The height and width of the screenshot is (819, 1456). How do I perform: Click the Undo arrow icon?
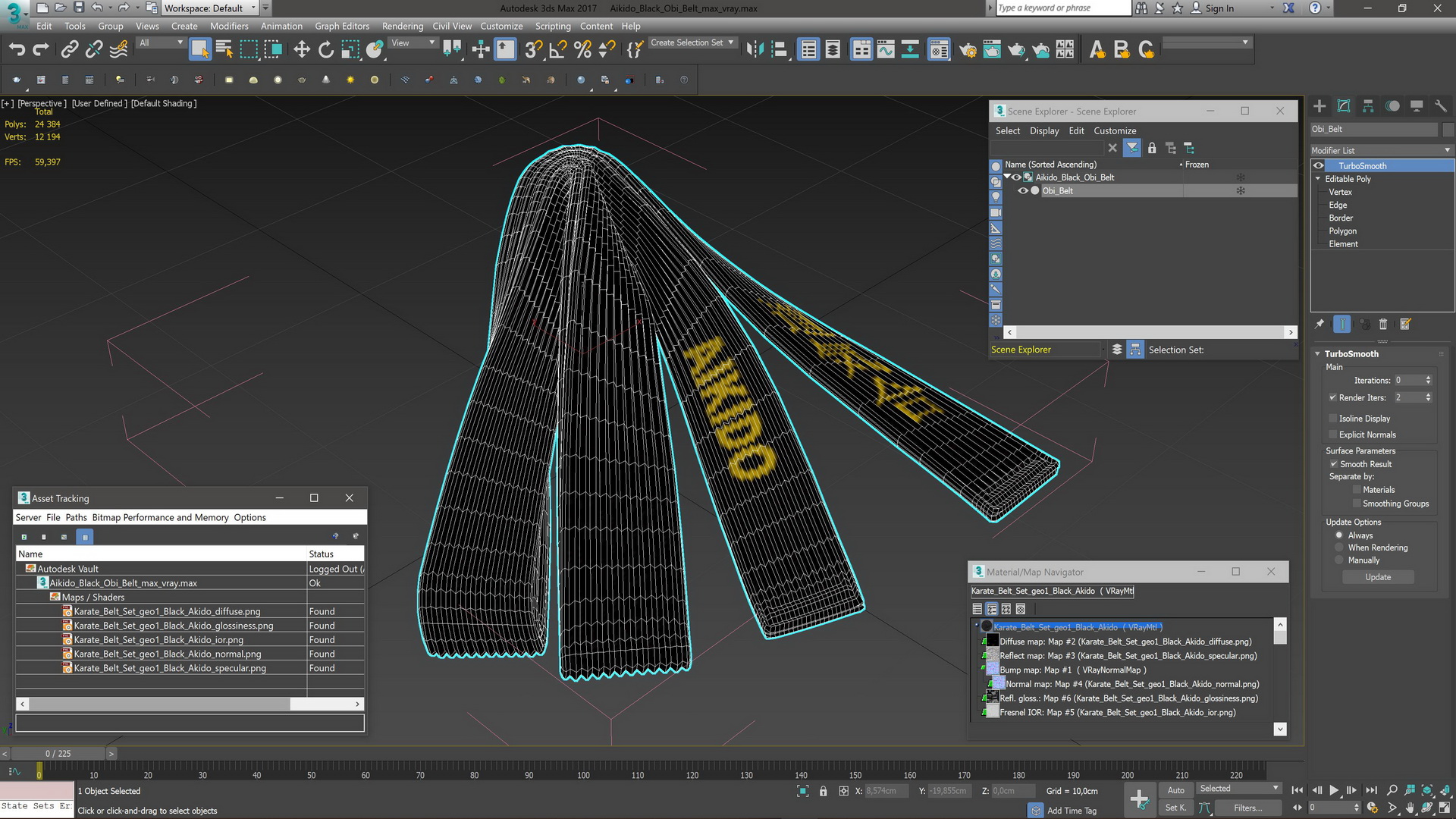17,50
